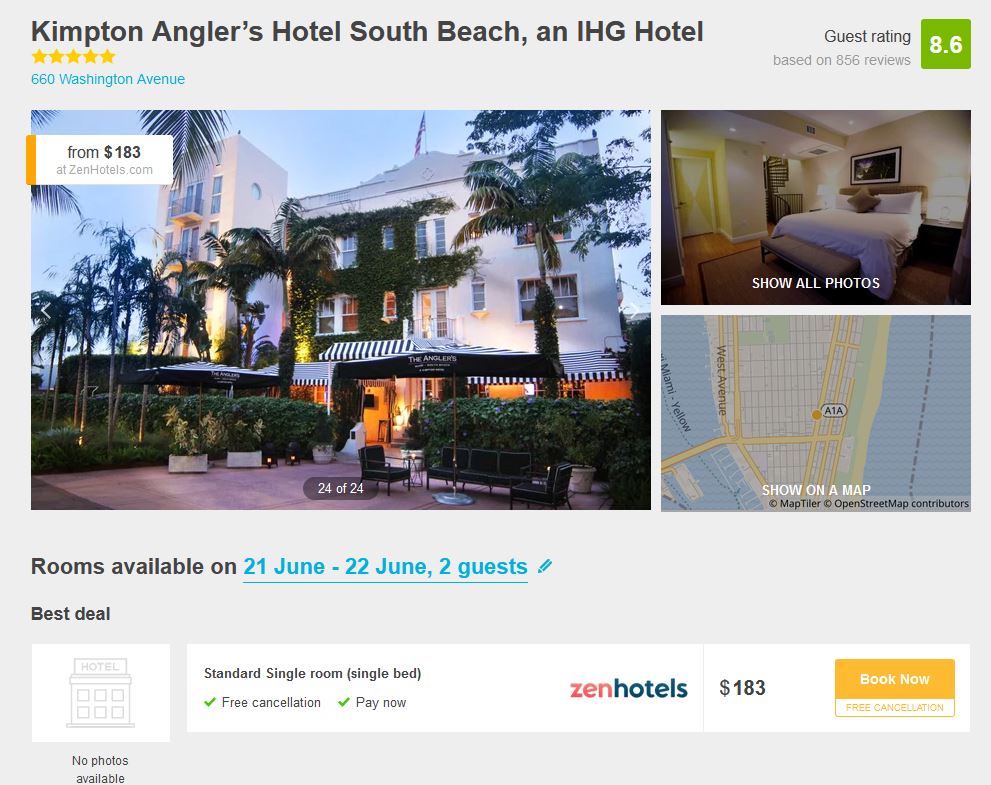Click the orange Book Now button

tap(894, 679)
